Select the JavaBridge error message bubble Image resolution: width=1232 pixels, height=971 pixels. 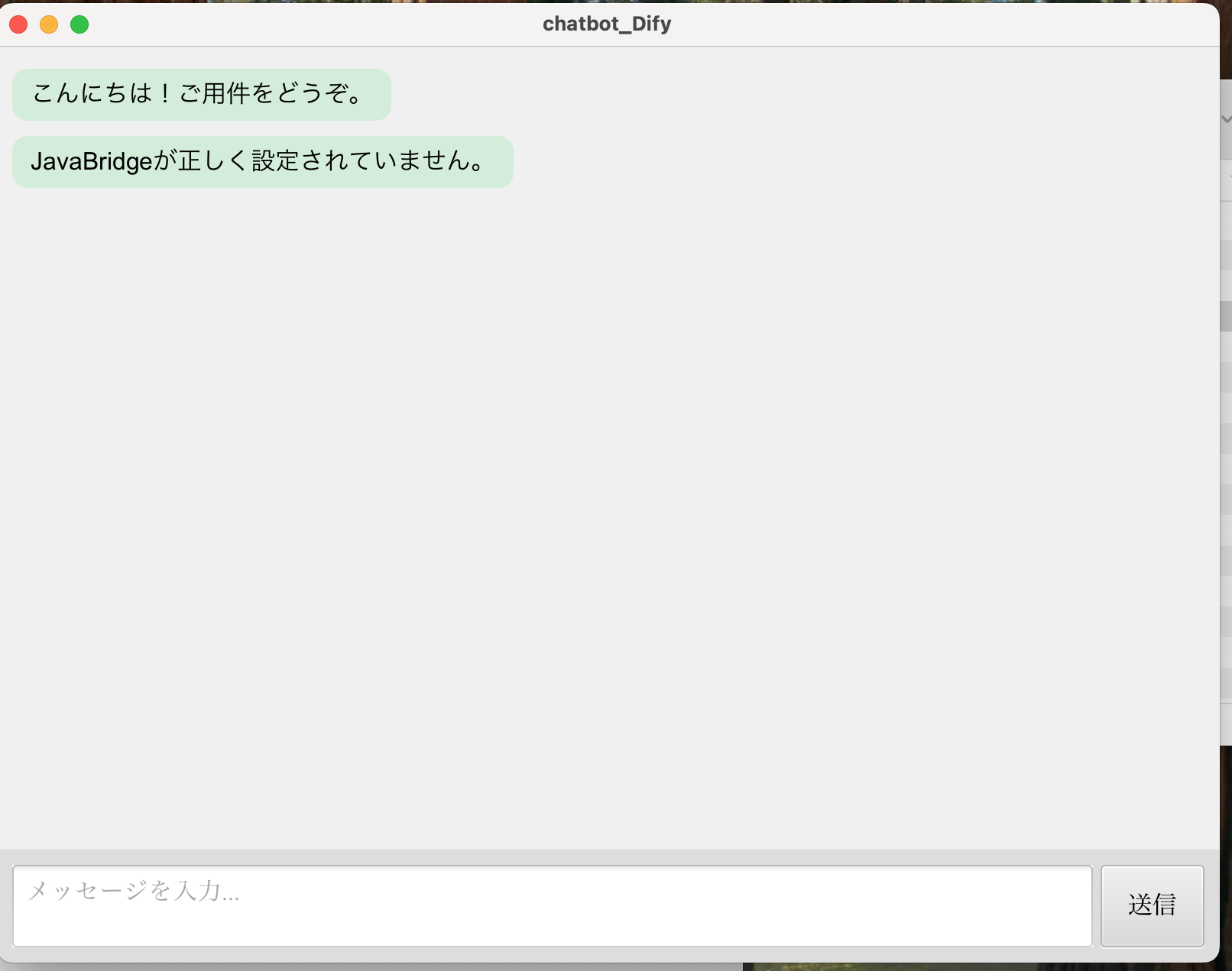click(x=261, y=161)
